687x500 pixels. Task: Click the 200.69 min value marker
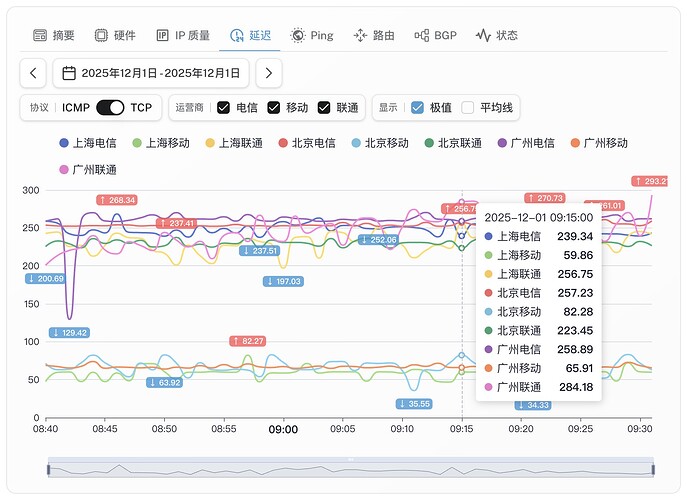tap(46, 279)
